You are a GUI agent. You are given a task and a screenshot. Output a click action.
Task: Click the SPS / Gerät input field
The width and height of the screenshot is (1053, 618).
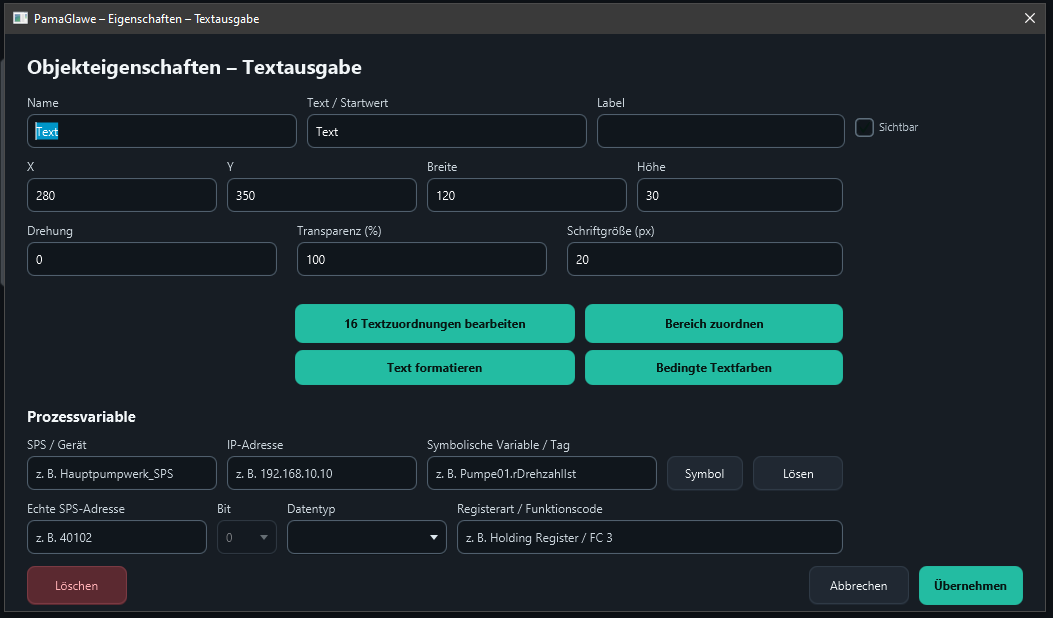tap(122, 474)
